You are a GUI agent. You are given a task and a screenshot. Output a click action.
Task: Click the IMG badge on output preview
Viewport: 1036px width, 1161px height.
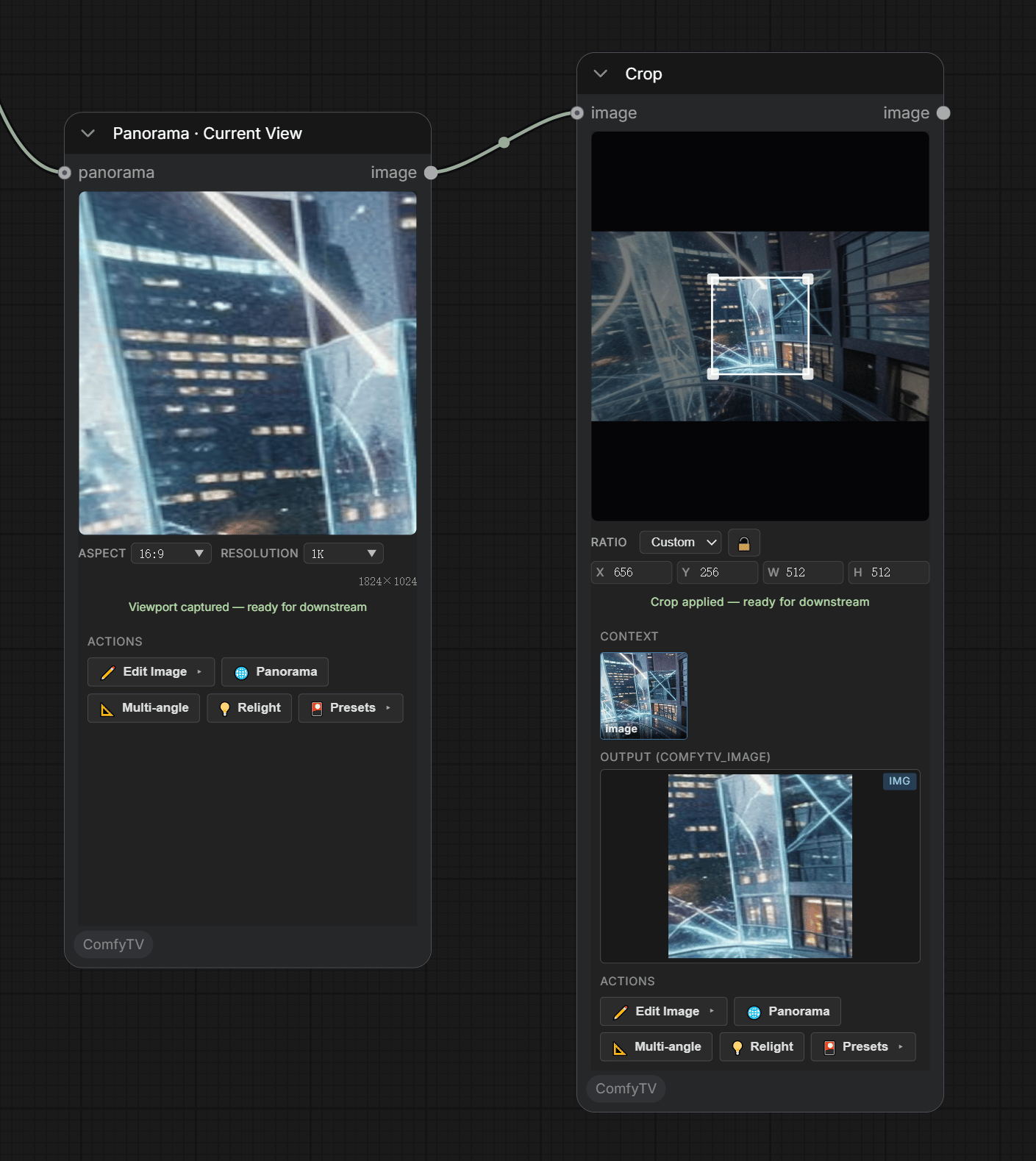click(x=899, y=781)
